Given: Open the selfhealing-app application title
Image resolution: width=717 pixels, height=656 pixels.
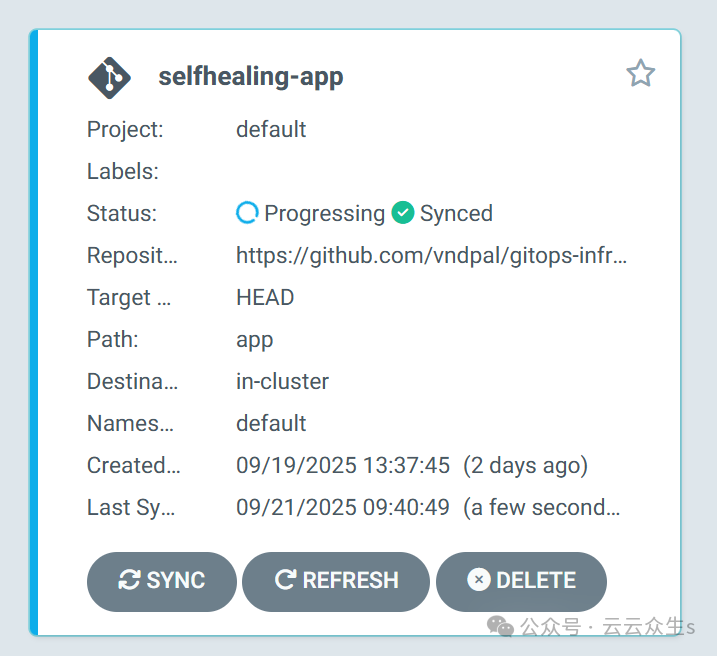Looking at the screenshot, I should 251,77.
